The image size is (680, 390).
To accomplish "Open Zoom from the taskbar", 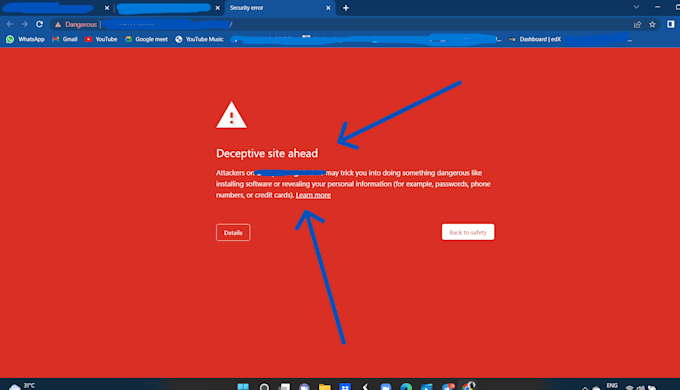I will (386, 386).
